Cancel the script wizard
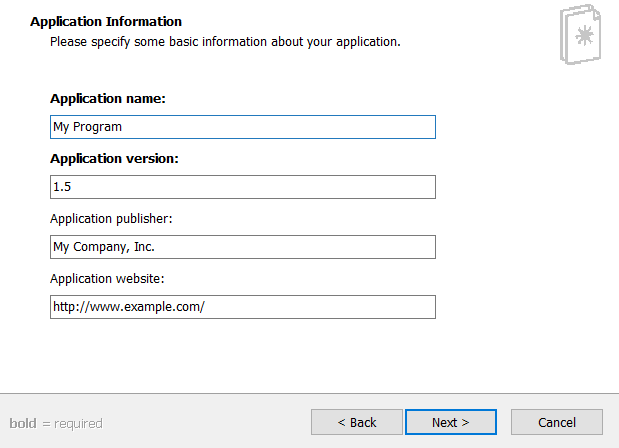619x448 pixels. click(x=557, y=422)
